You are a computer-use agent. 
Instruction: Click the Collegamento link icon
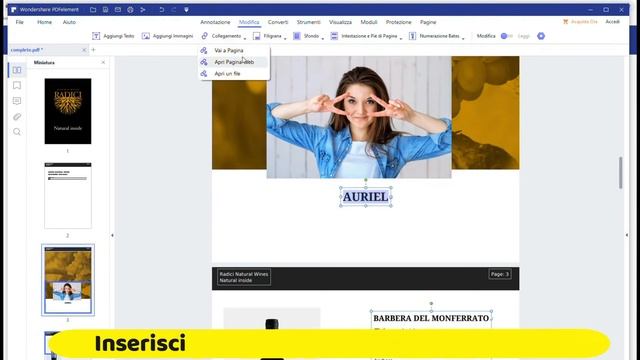click(x=204, y=36)
